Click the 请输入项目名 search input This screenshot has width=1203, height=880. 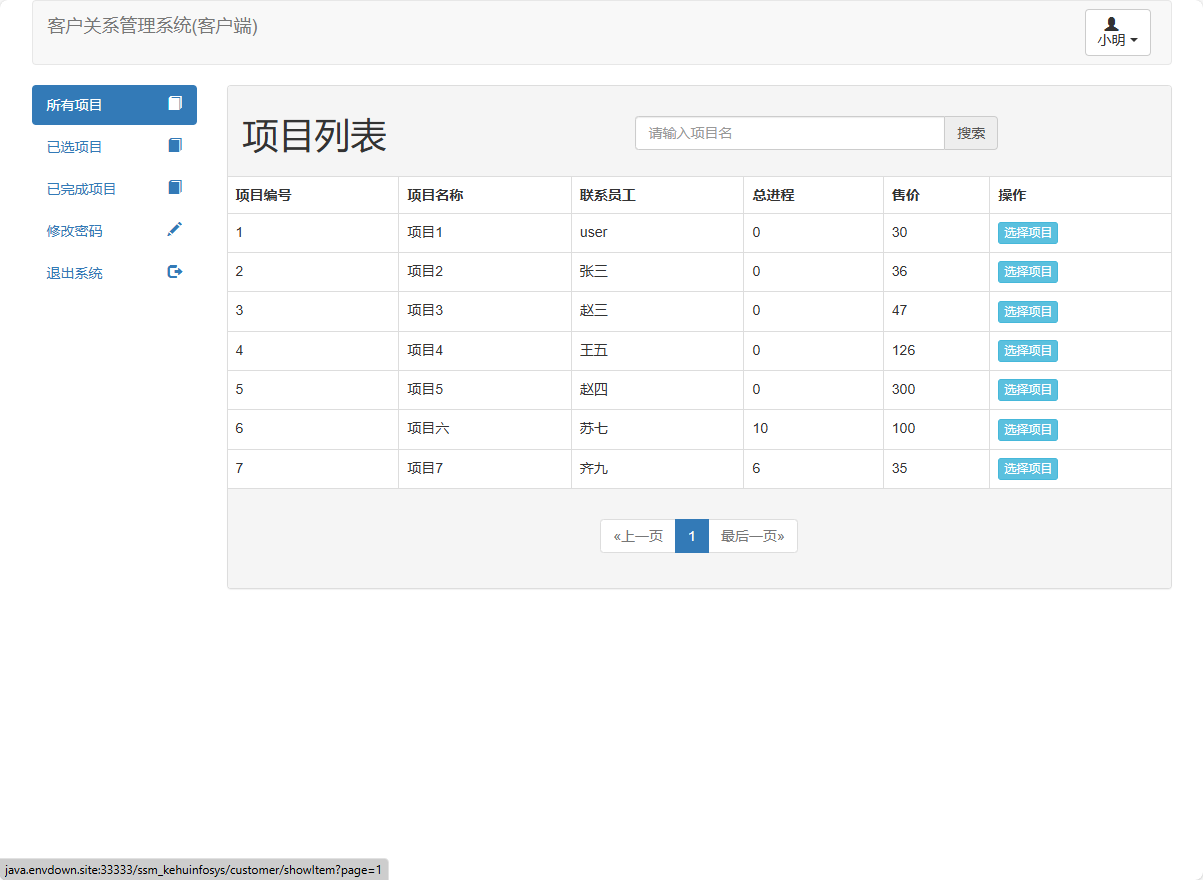click(x=789, y=132)
